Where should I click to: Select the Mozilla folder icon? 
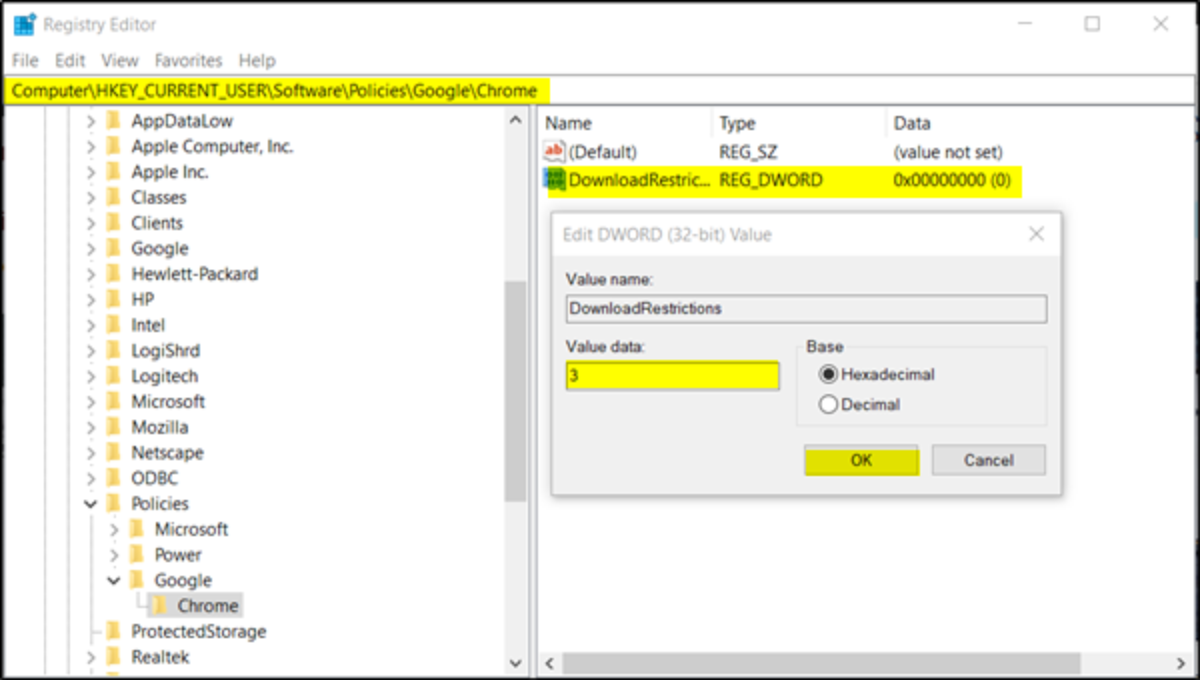[116, 427]
